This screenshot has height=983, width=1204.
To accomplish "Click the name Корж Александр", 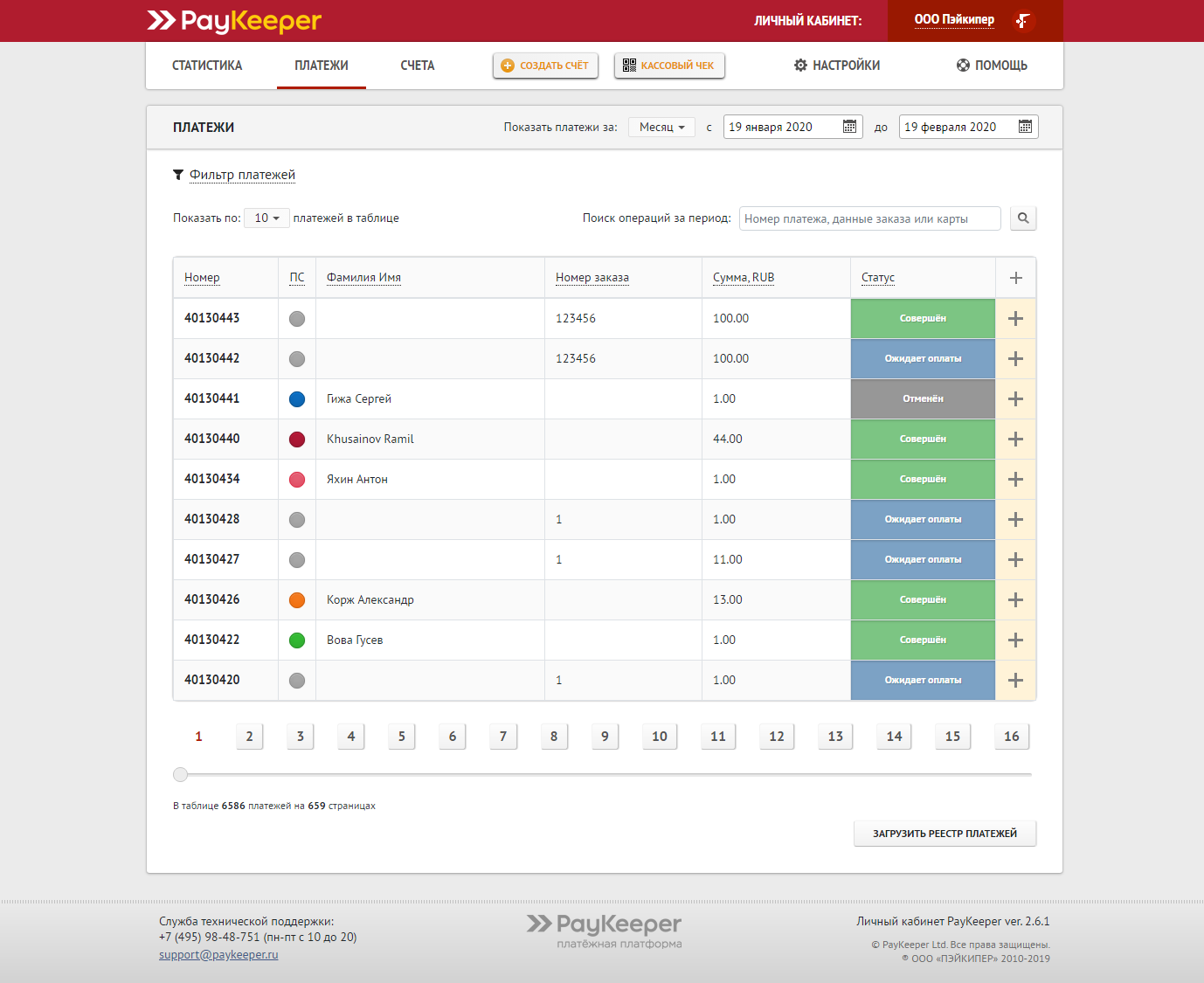I will (370, 600).
